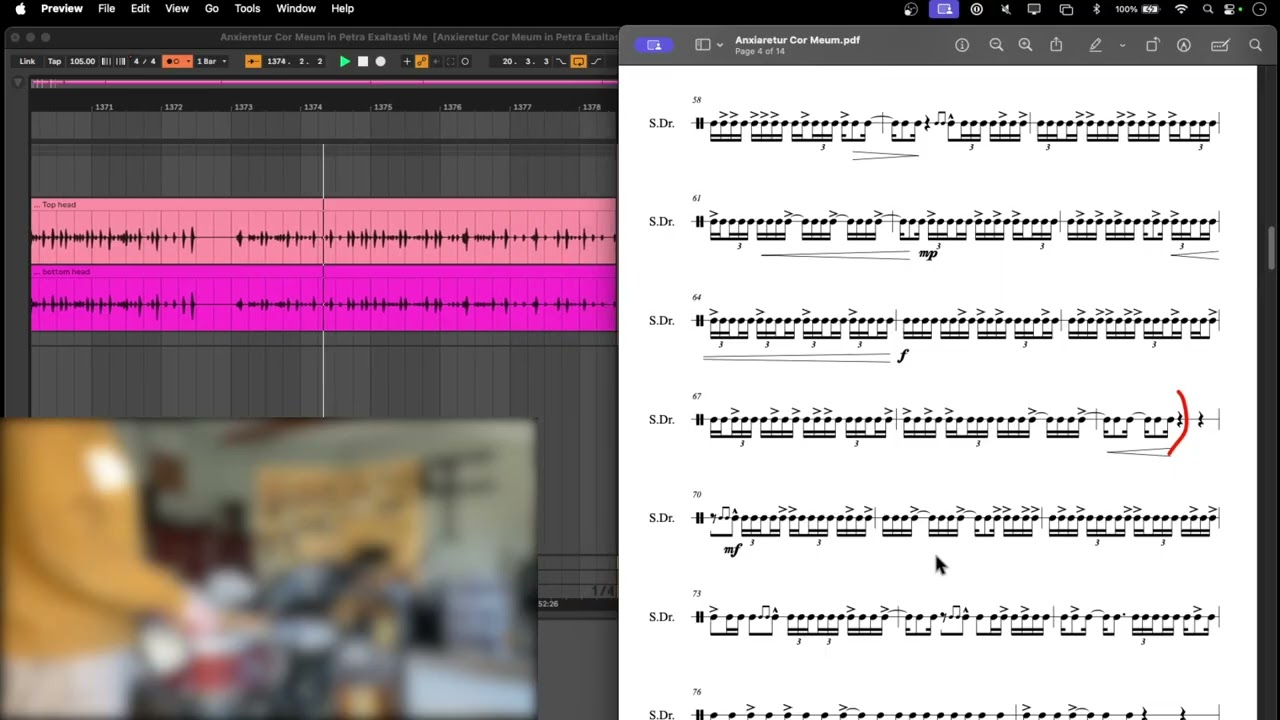The height and width of the screenshot is (720, 1280).
Task: Click the Anxiaretur Cor Meum.pdf window title
Action: [797, 40]
